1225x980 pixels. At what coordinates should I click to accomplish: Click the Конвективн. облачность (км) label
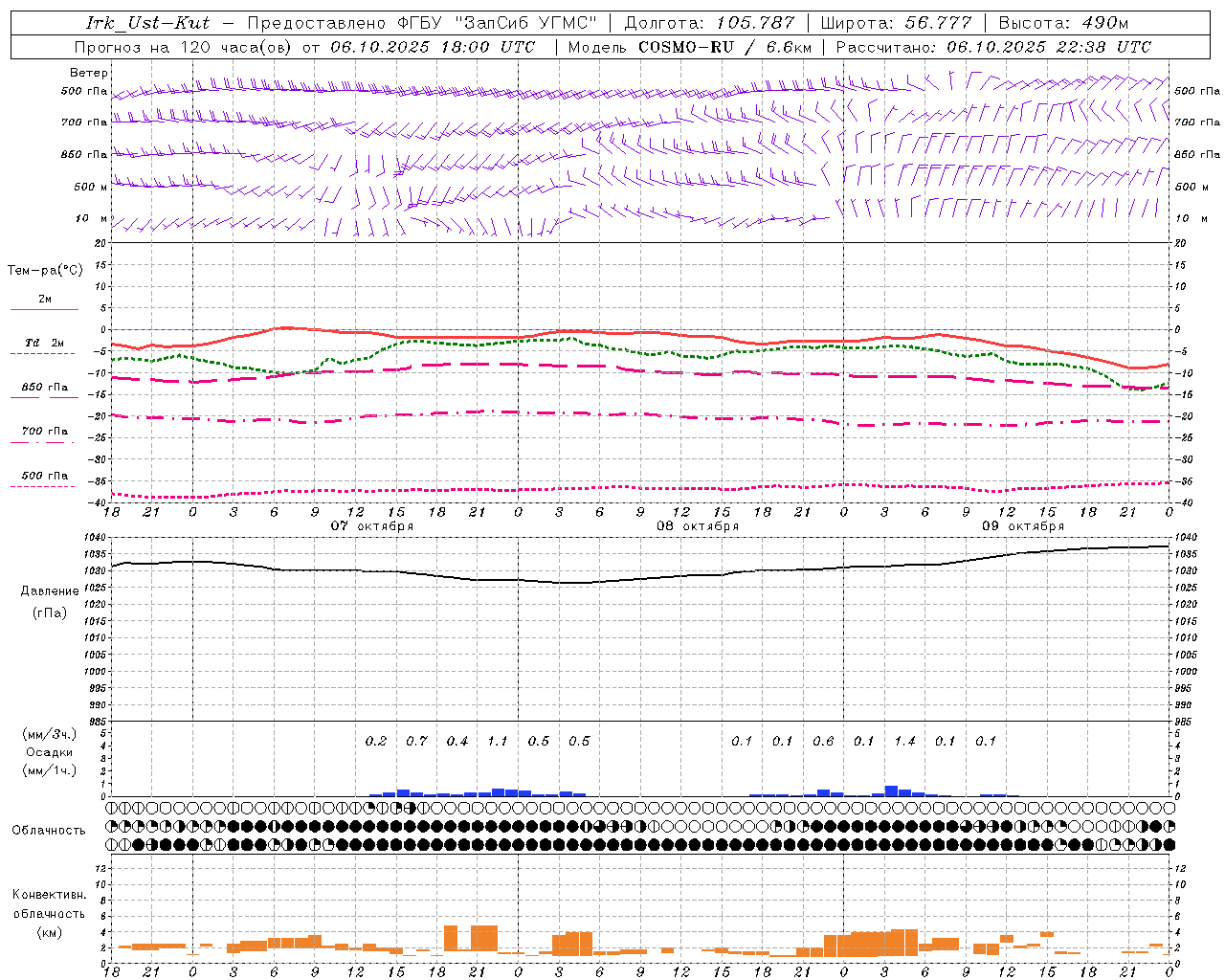pyautogui.click(x=49, y=913)
